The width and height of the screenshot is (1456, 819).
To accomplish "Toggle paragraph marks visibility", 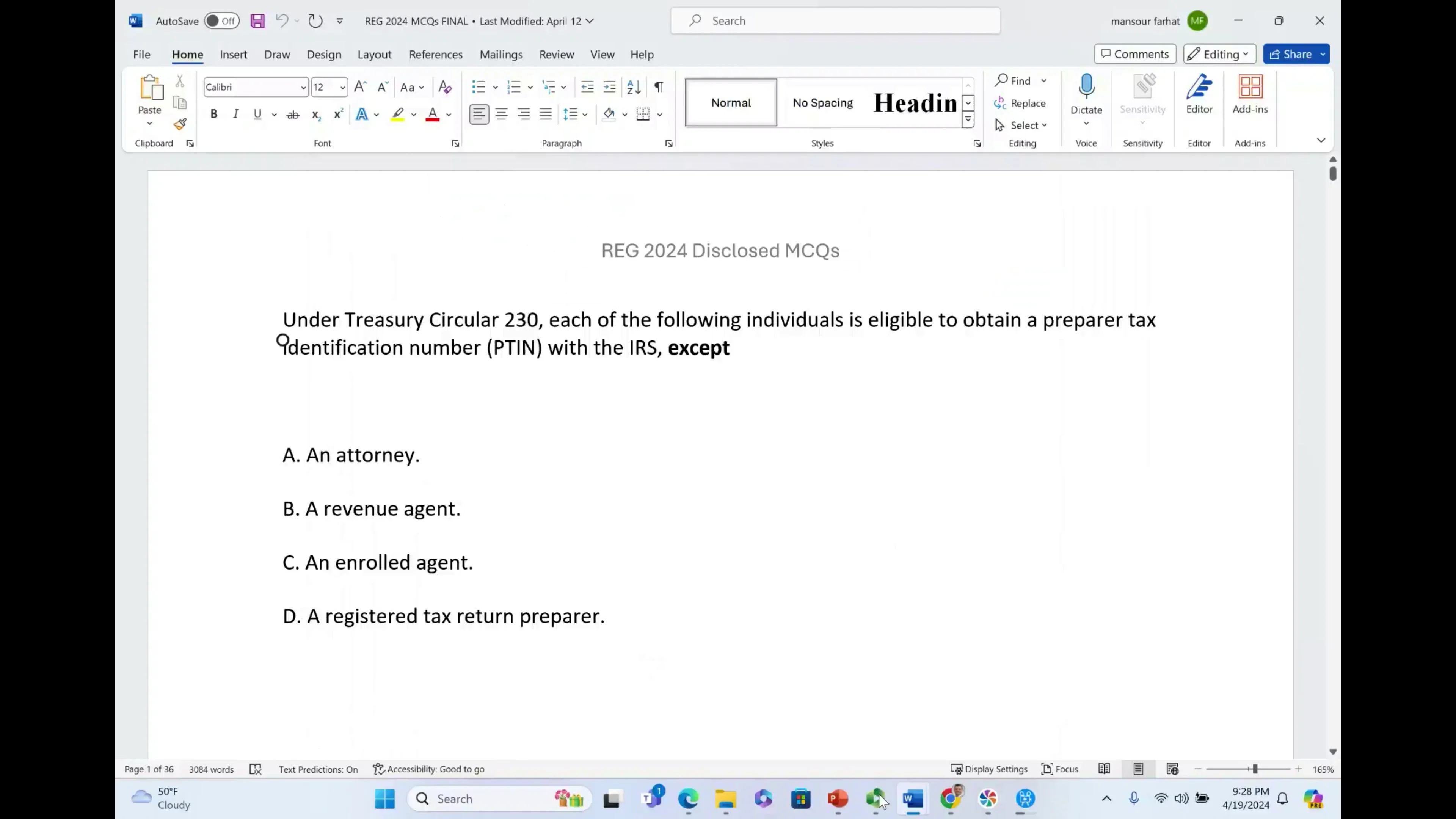I will (658, 86).
